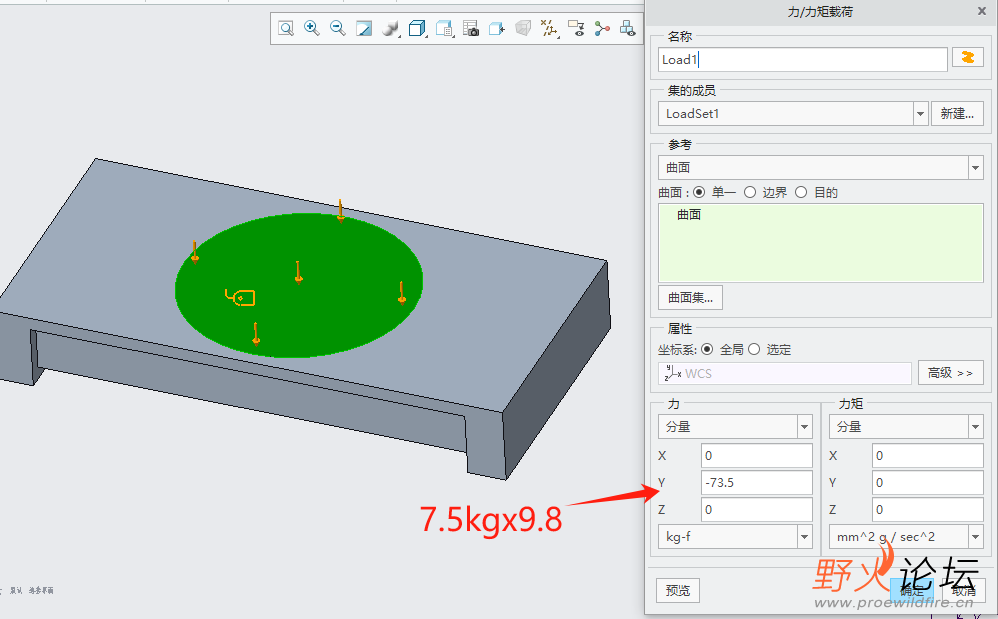Screen dimensions: 998x619
Task: Click the force X value field
Action: [757, 456]
